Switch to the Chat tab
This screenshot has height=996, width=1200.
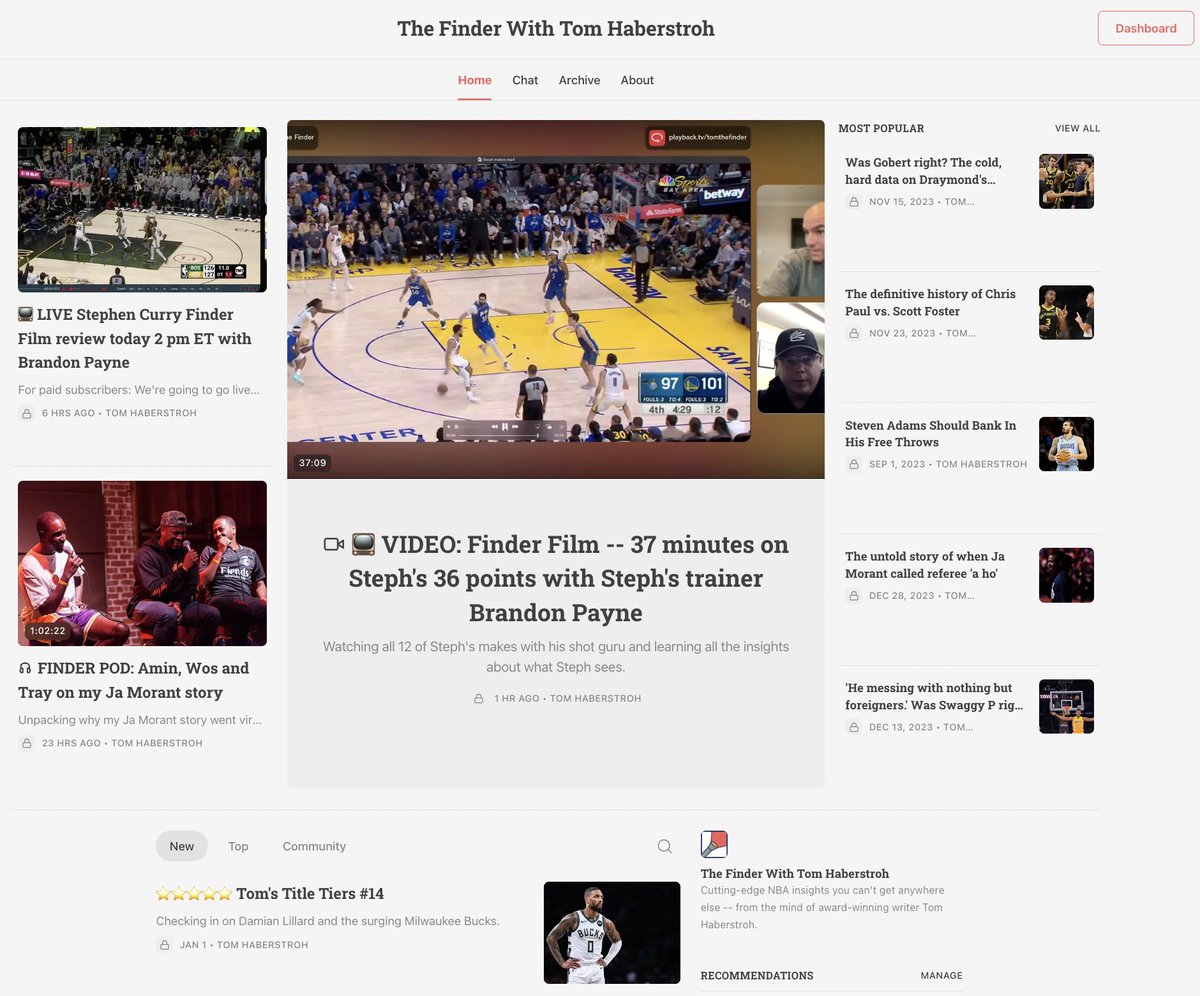(x=525, y=80)
